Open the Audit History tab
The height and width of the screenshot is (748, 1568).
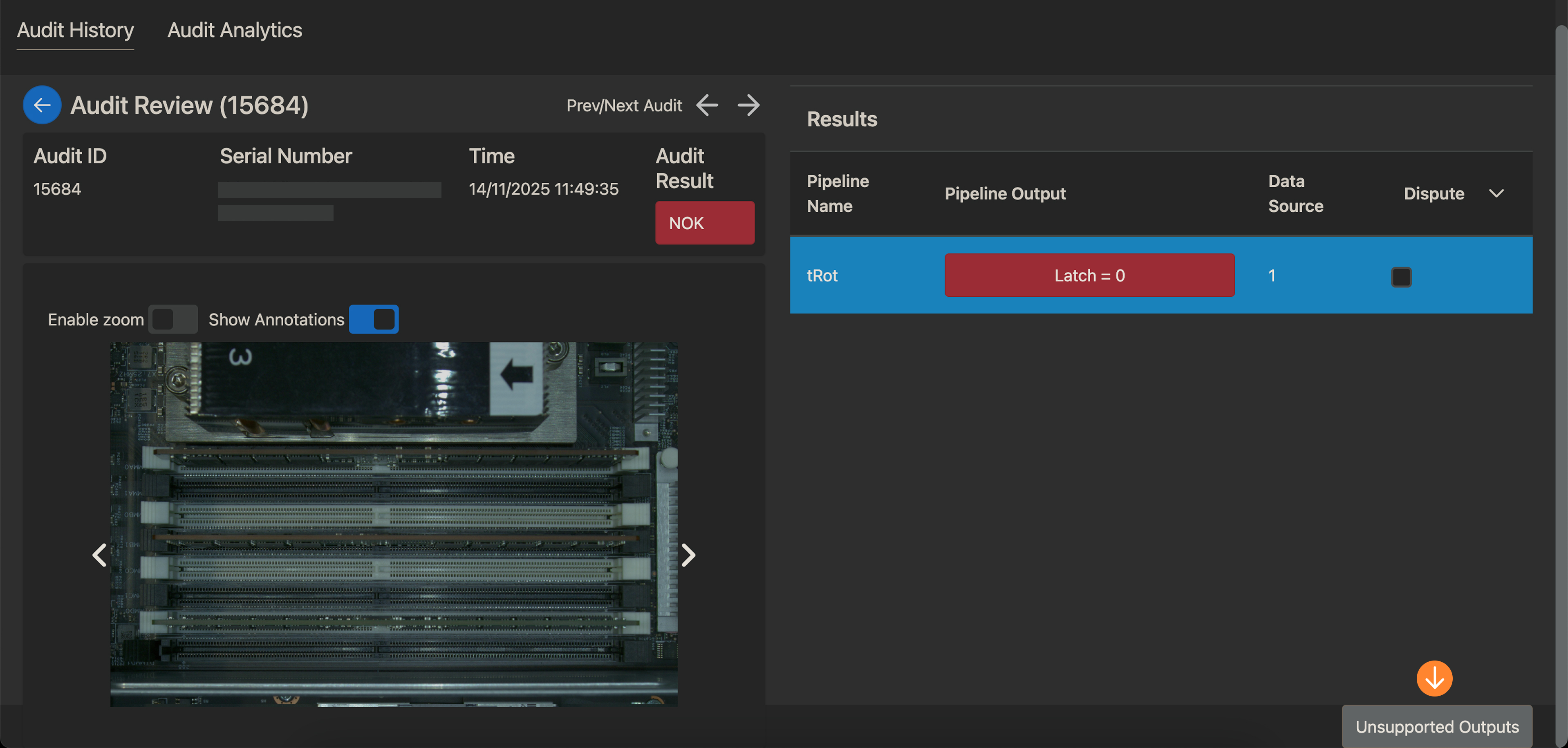pos(76,30)
